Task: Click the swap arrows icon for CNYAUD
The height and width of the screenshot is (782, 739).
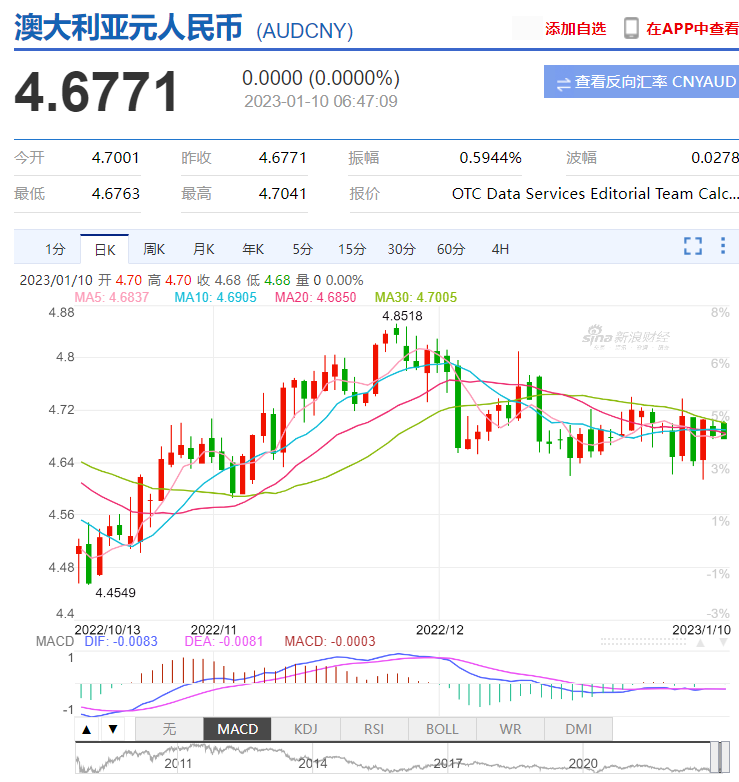Action: pos(563,83)
